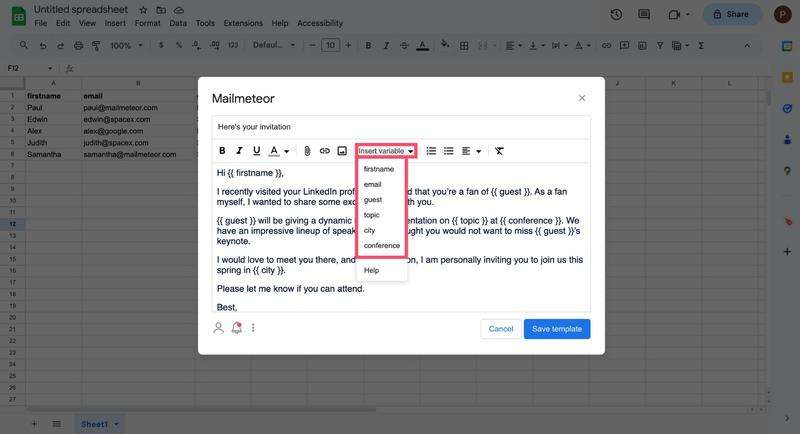Click Cancel in Mailmeteor dialog
The height and width of the screenshot is (434, 800).
coord(501,329)
